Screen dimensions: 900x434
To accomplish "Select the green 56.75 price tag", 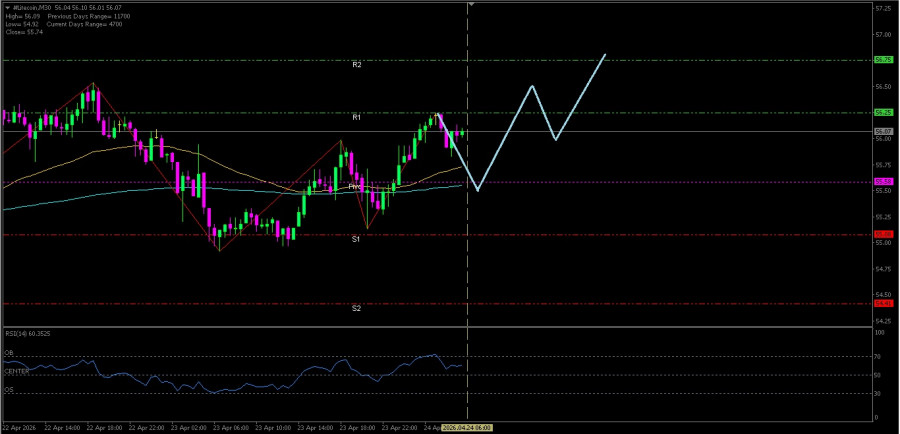I will pyautogui.click(x=883, y=60).
